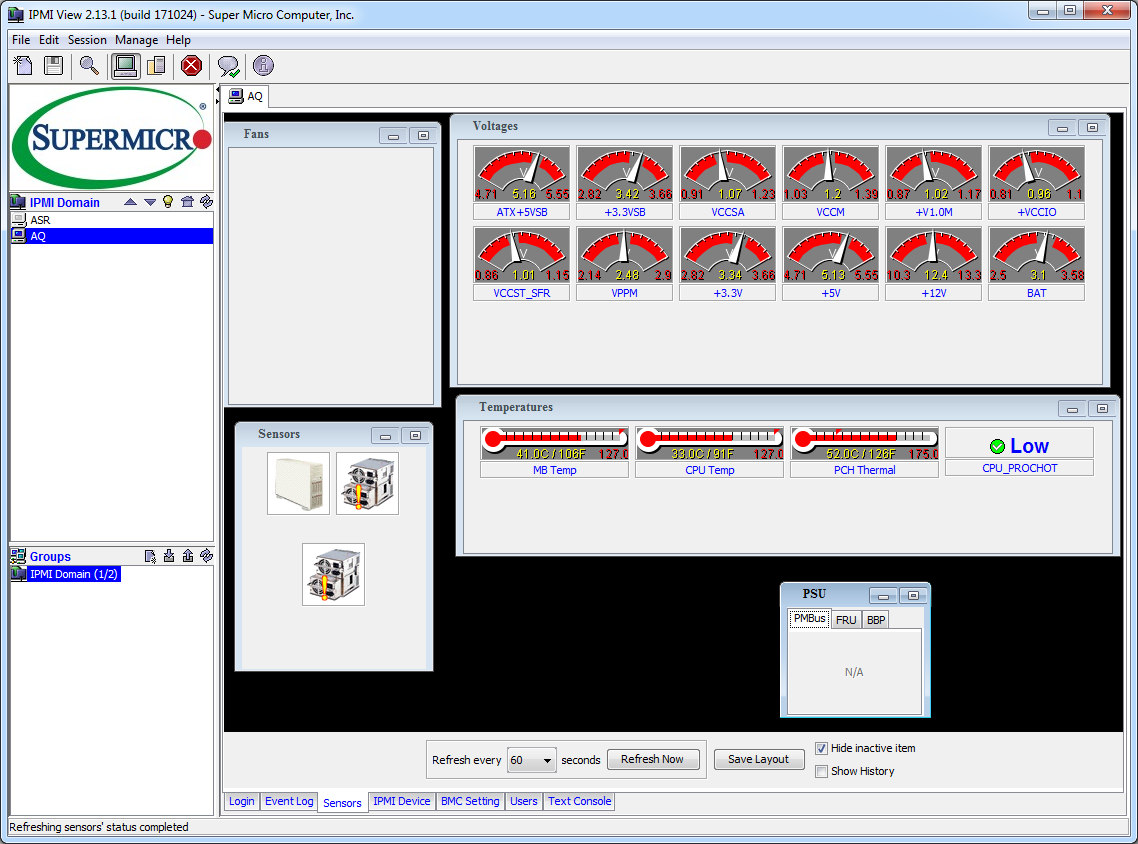The image size is (1138, 844).
Task: Click the new group icon in Groups header
Action: (x=150, y=556)
